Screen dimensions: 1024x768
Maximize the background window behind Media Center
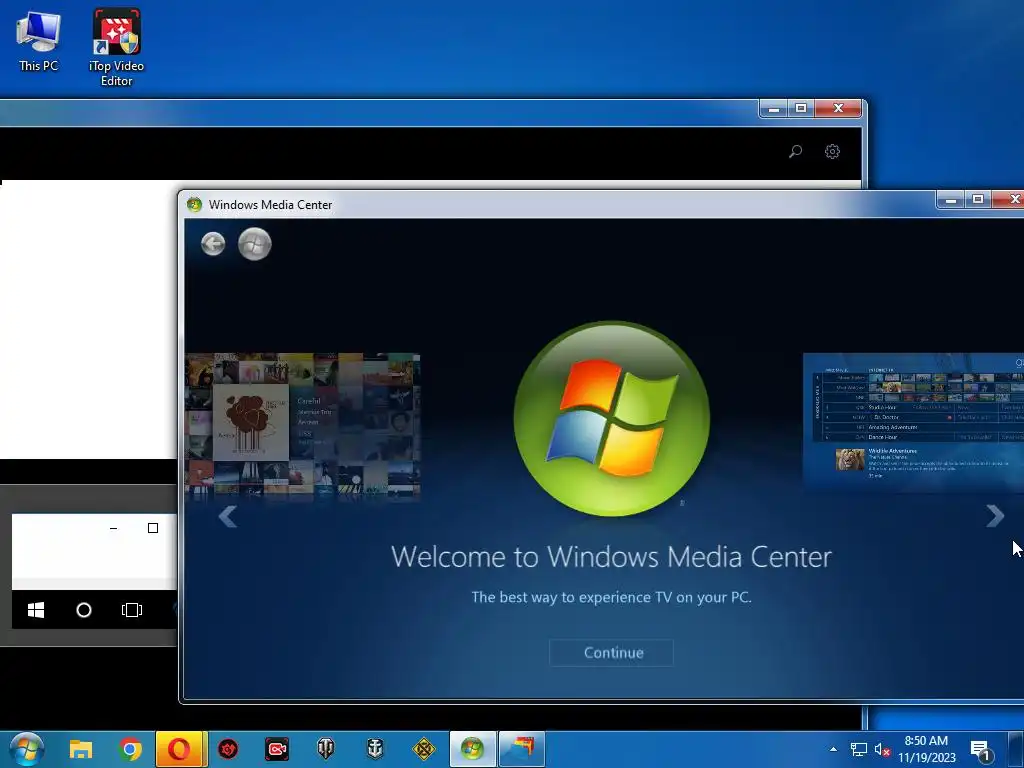coord(801,108)
